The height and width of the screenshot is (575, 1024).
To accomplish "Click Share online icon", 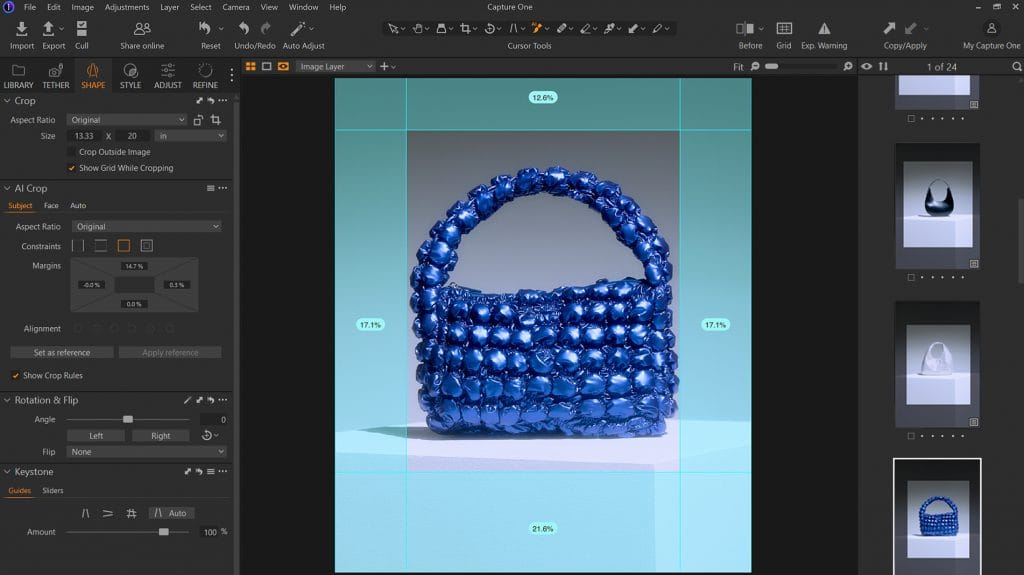I will tap(142, 29).
